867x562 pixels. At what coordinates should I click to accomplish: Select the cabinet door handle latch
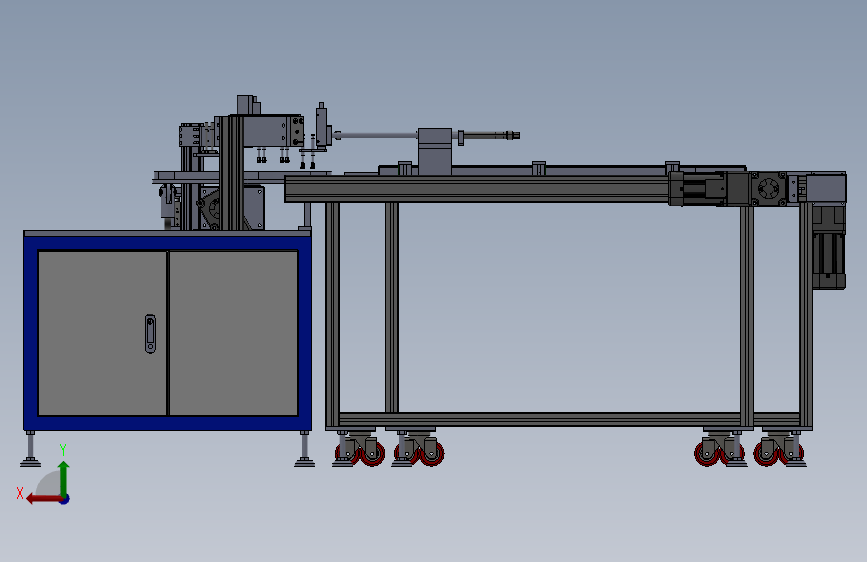150,334
